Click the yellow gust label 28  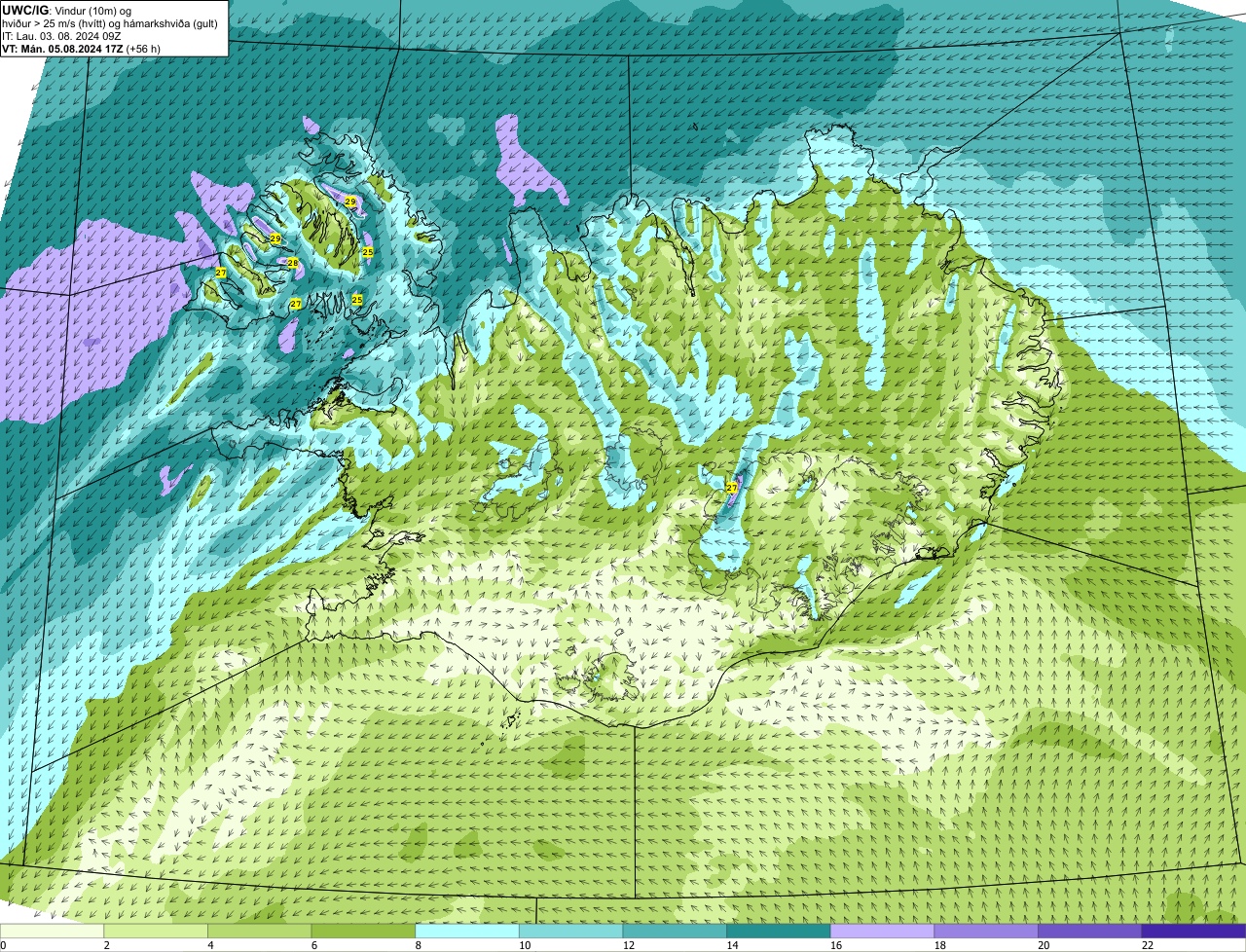pyautogui.click(x=292, y=263)
